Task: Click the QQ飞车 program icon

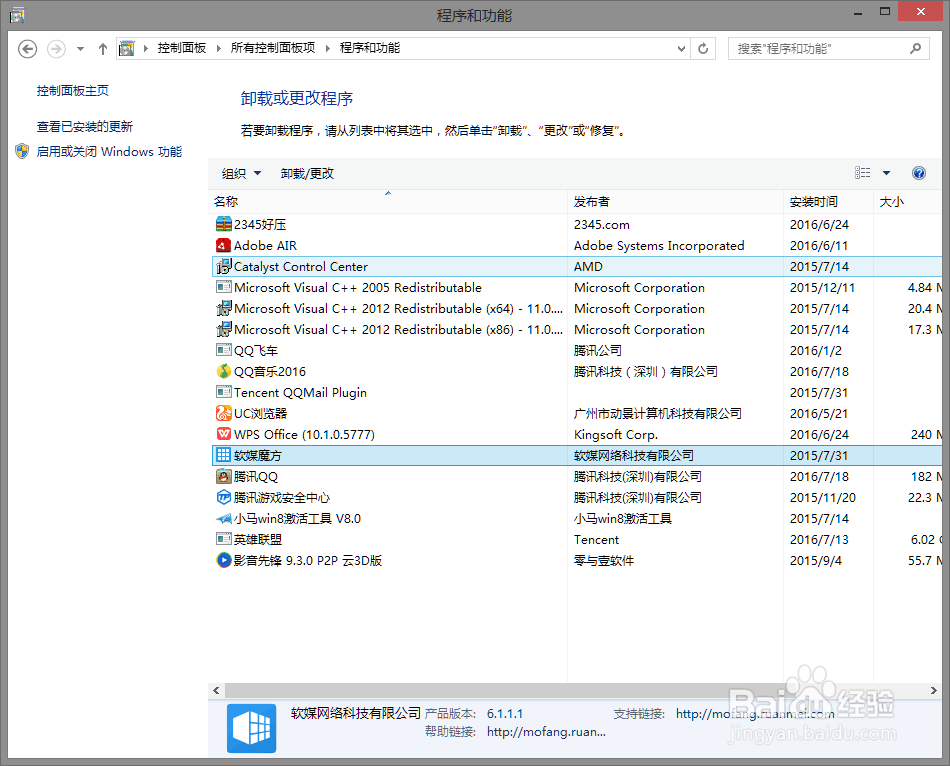Action: click(x=224, y=350)
